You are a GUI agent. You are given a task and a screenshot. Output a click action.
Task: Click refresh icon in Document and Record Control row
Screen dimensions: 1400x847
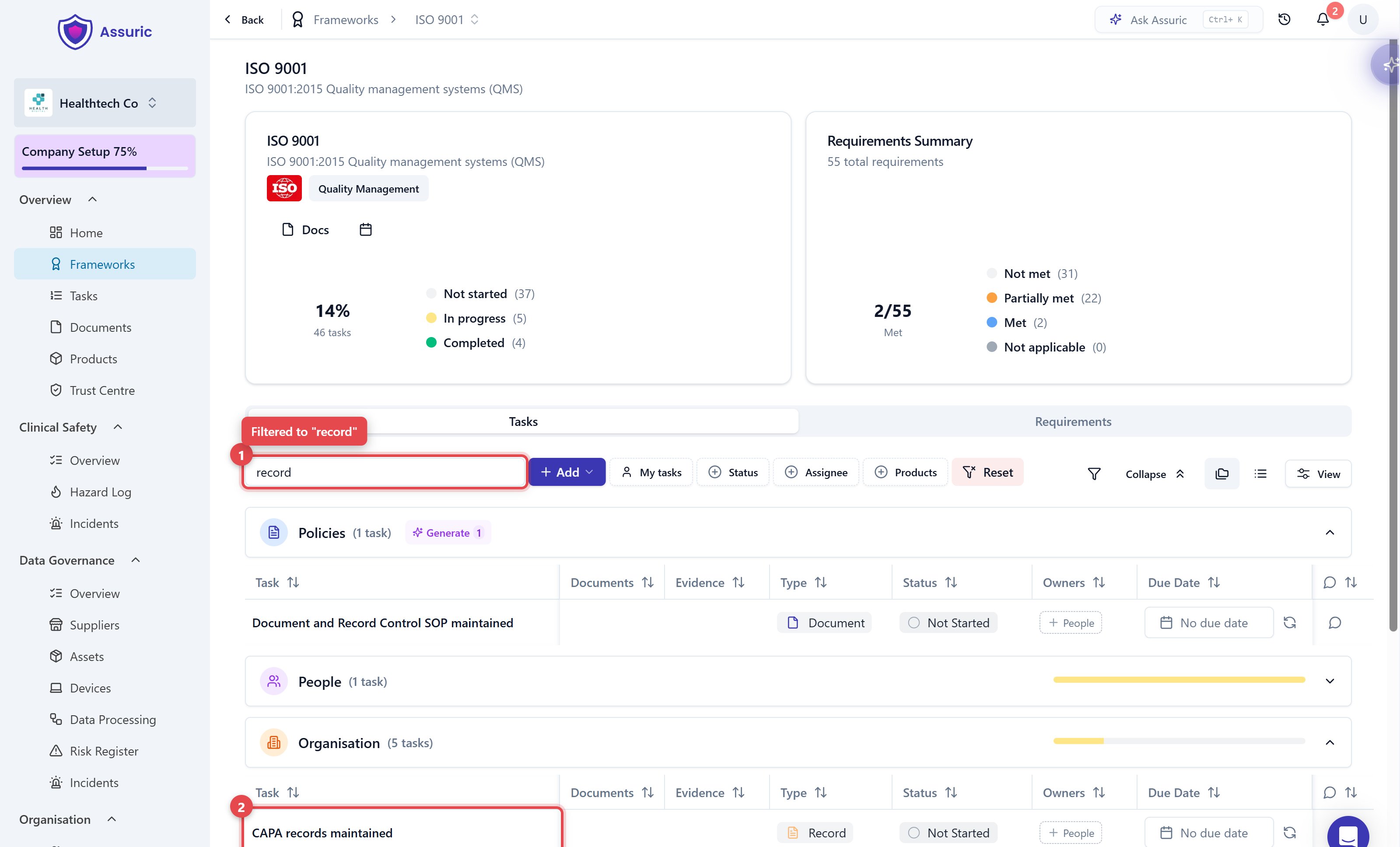click(1289, 622)
